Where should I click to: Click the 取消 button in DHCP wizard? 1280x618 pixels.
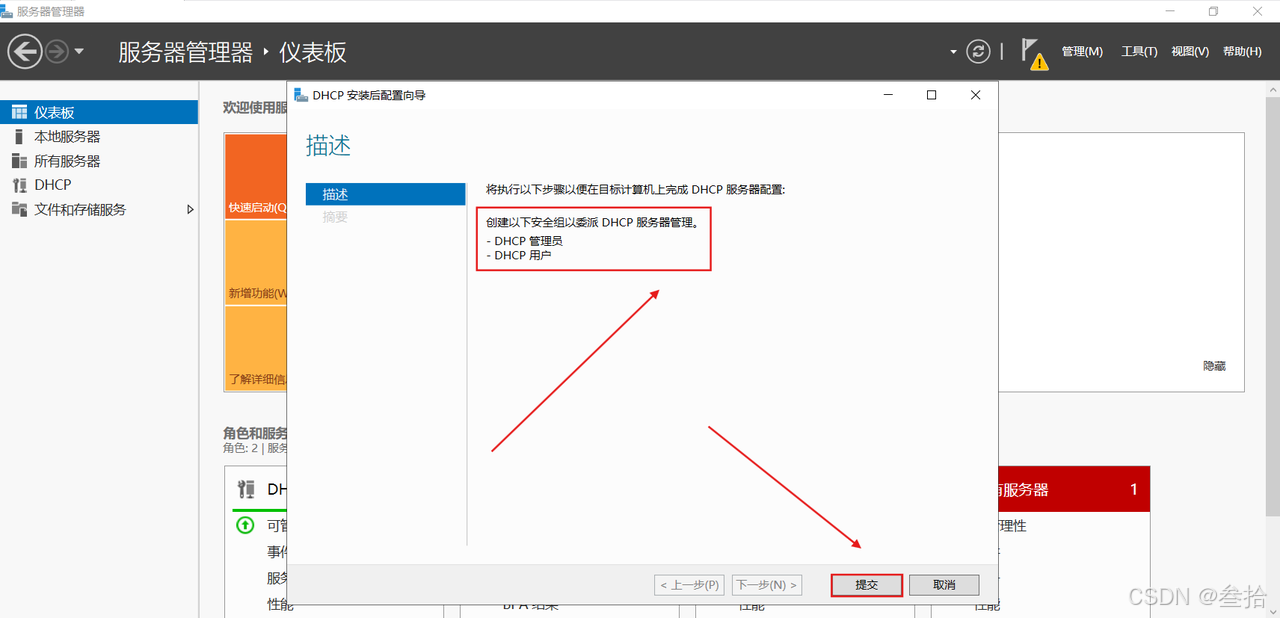944,585
